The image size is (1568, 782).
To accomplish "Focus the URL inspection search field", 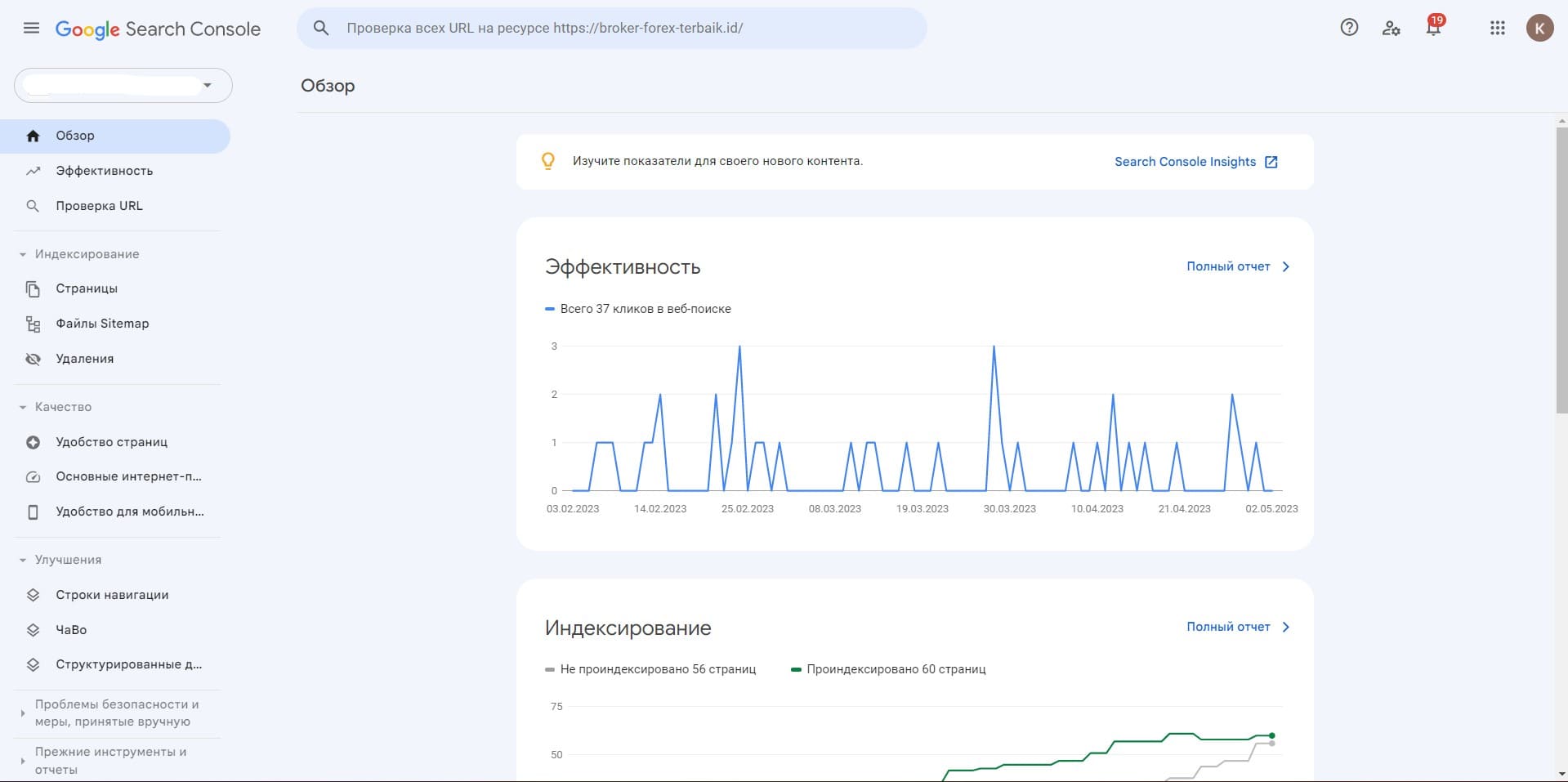I will click(611, 28).
